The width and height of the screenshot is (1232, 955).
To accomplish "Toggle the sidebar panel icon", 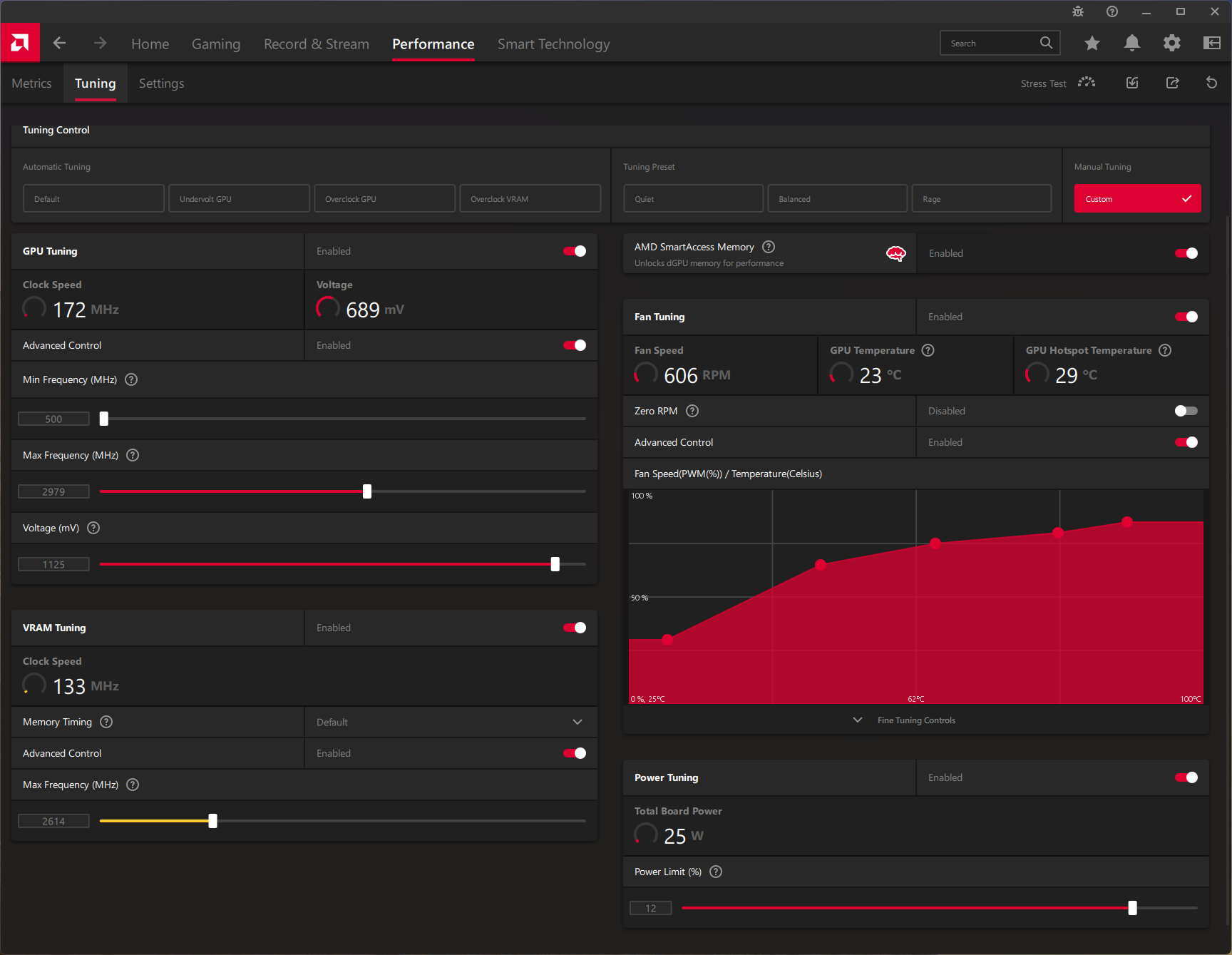I will point(1212,44).
